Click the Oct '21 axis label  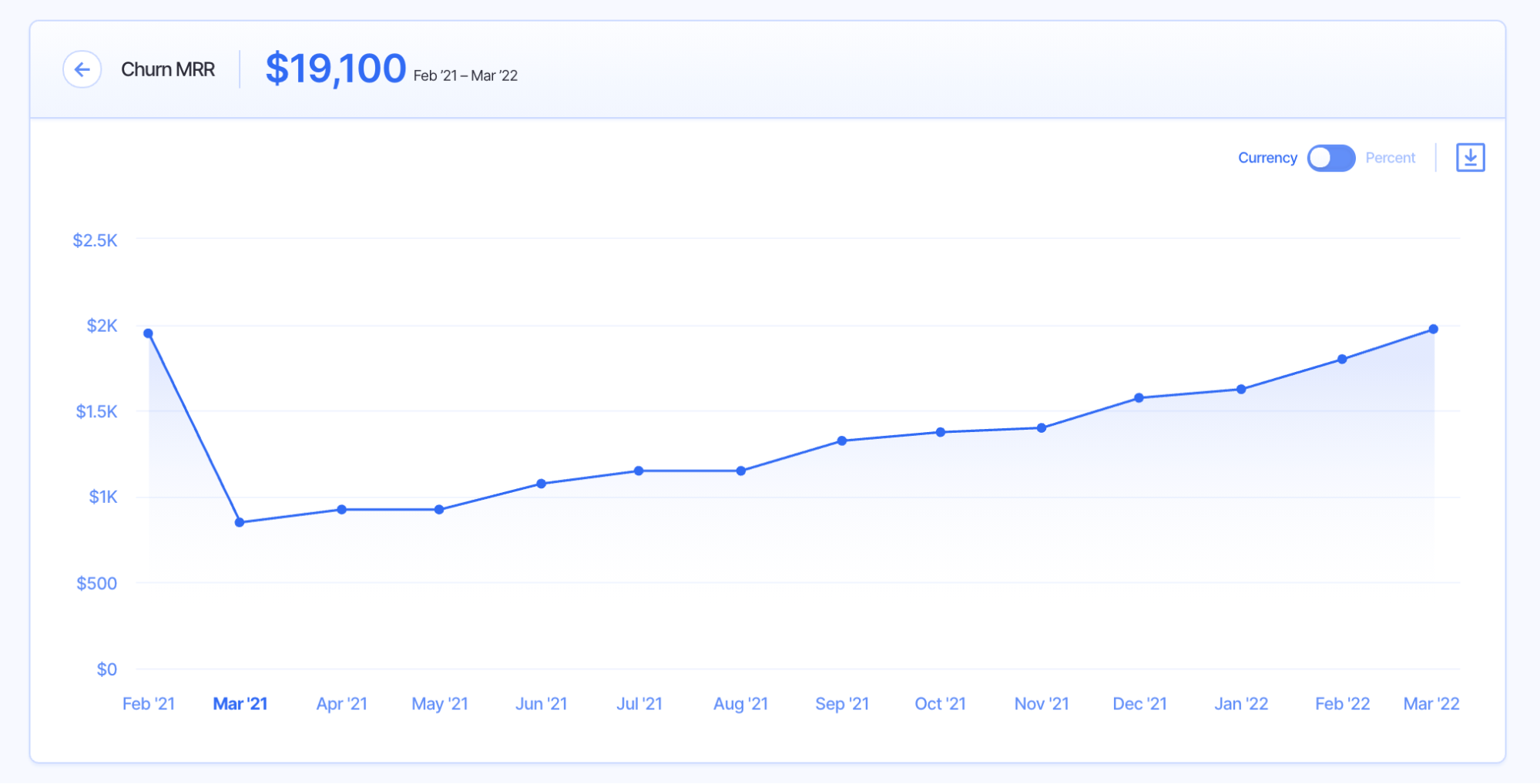pos(940,704)
